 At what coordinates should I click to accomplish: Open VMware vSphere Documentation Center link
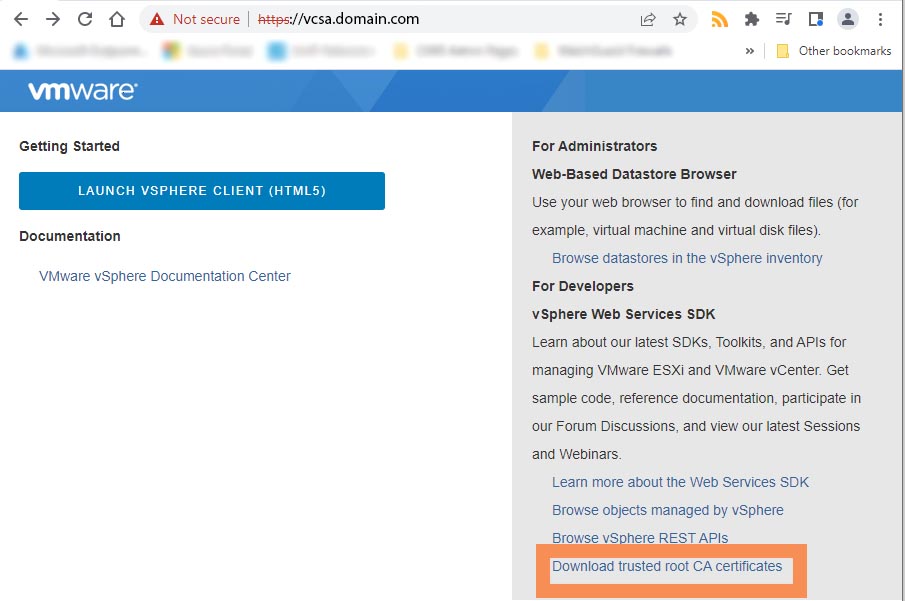tap(164, 276)
